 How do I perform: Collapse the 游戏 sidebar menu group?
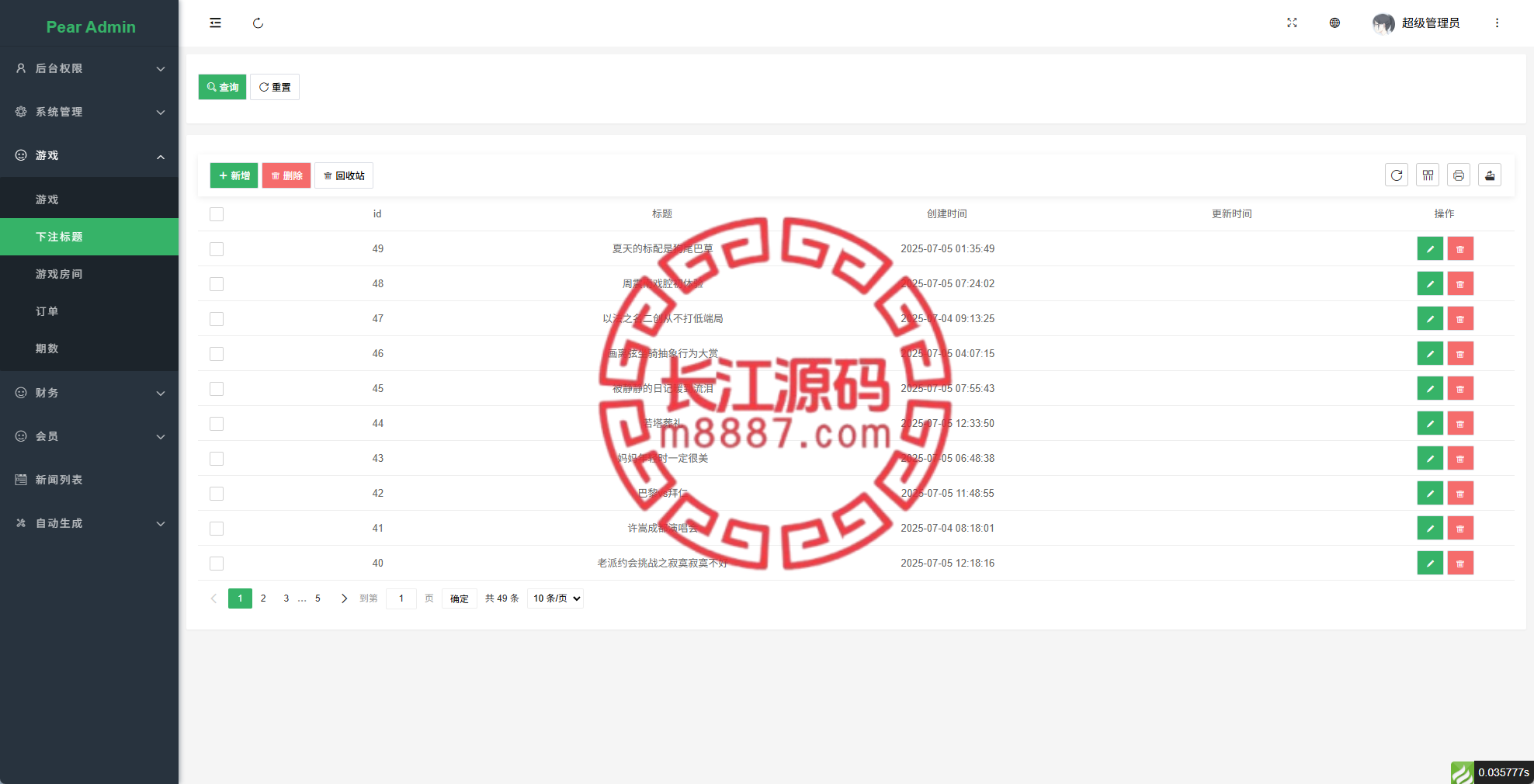click(x=89, y=155)
